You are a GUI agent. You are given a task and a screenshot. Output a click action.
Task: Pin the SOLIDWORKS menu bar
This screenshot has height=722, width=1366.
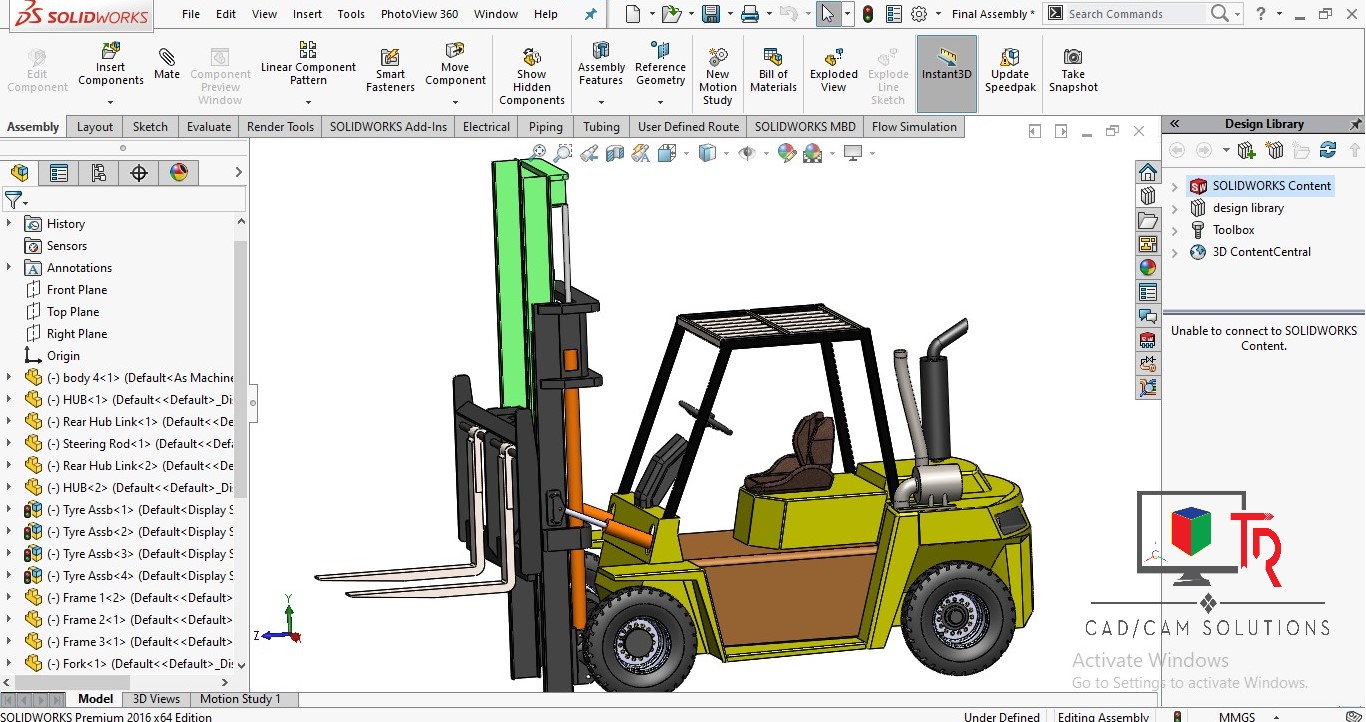[x=590, y=14]
